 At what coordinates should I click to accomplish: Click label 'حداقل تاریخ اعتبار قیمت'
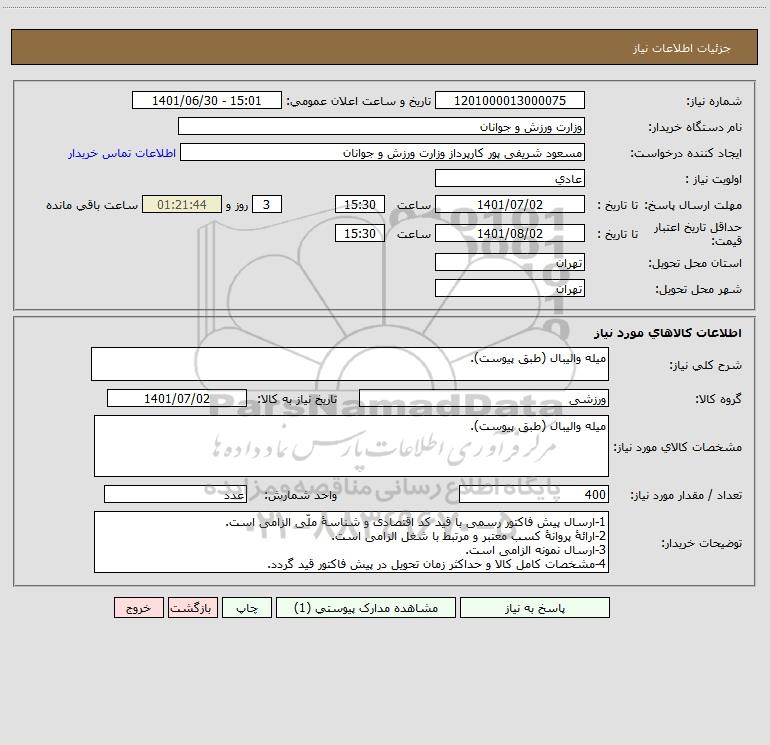point(698,234)
